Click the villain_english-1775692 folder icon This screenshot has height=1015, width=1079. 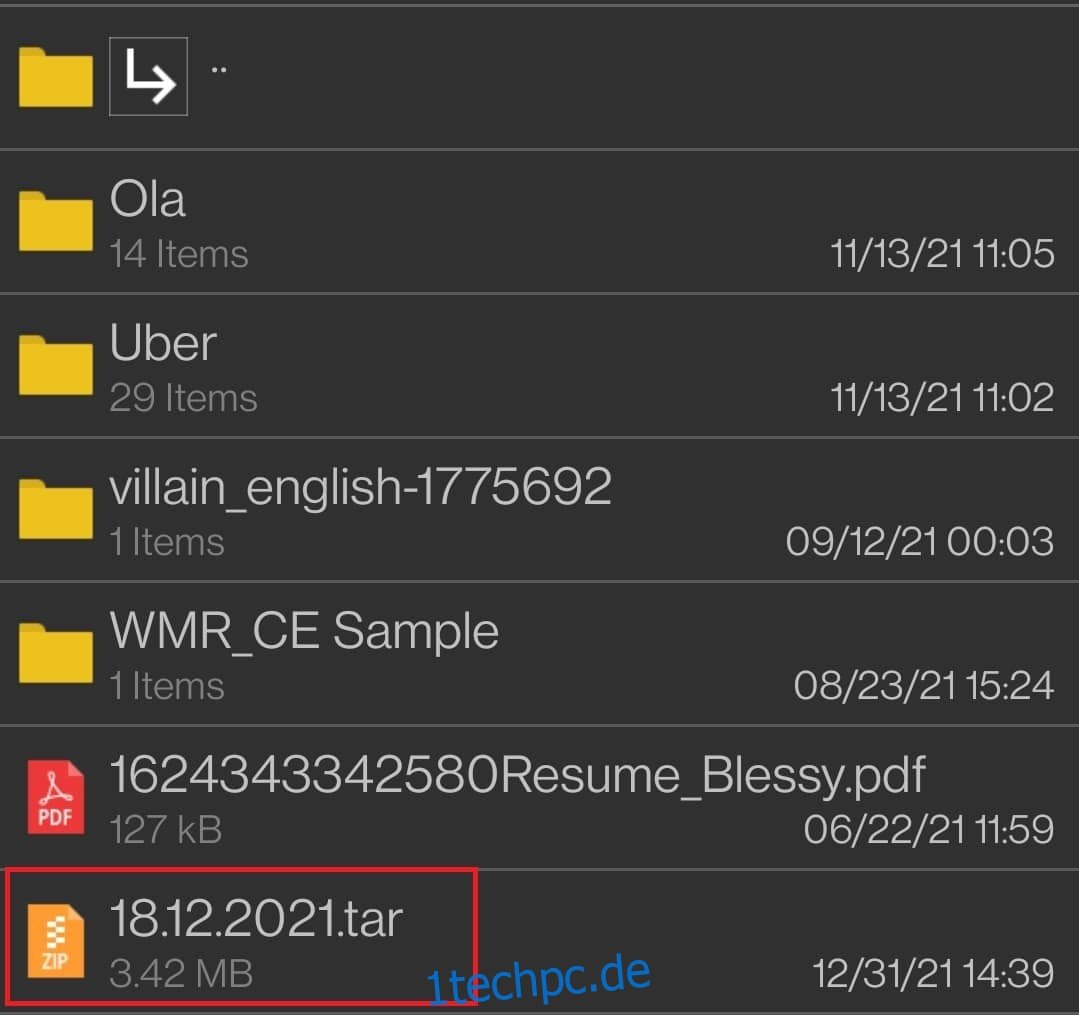56,509
